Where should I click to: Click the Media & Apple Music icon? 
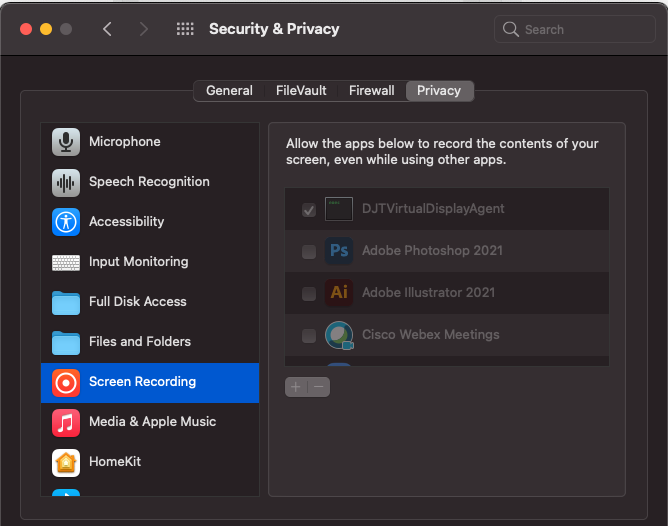pos(66,423)
